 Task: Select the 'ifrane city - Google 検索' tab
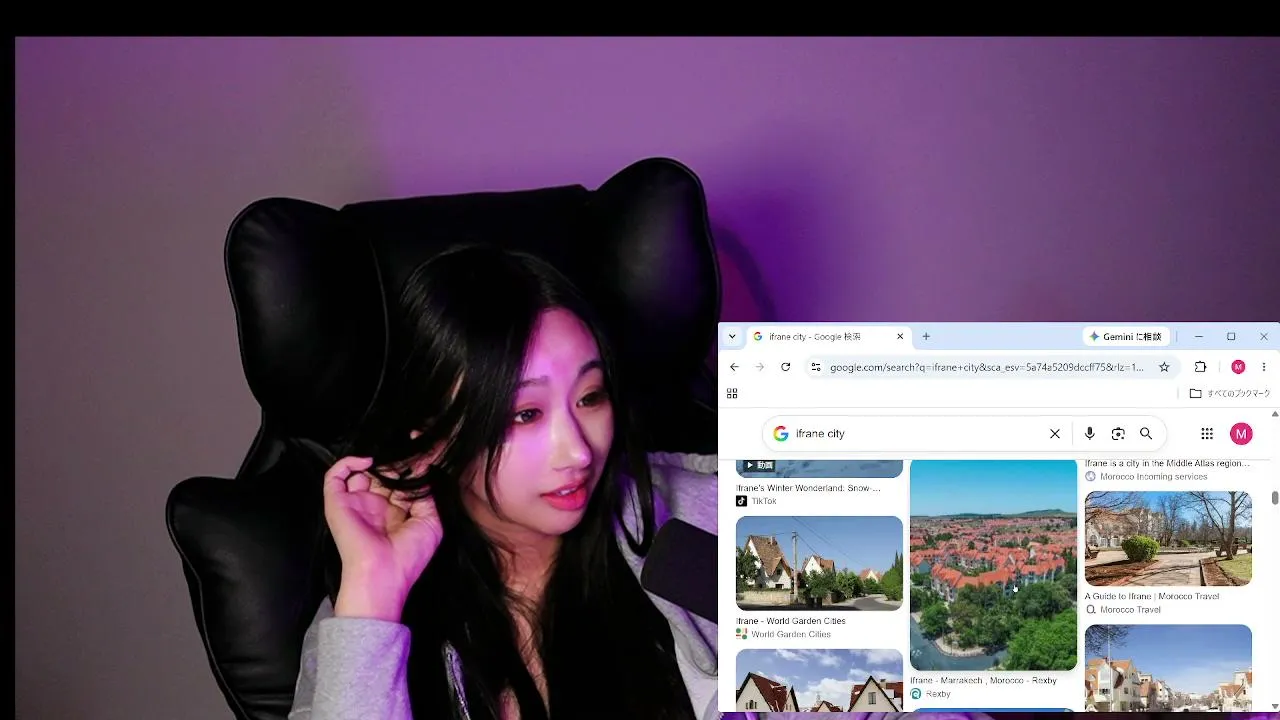829,337
